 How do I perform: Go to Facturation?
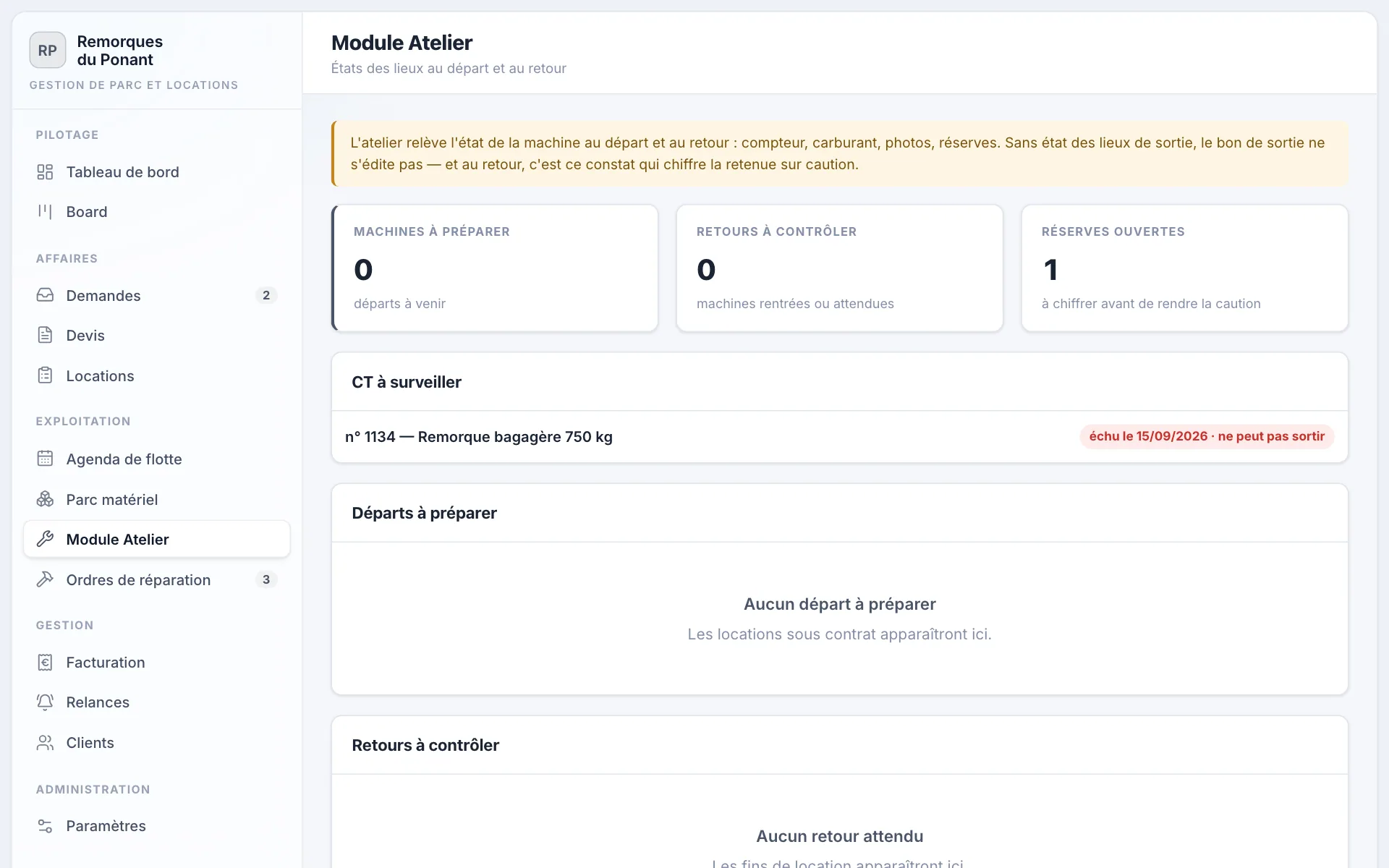pos(157,662)
